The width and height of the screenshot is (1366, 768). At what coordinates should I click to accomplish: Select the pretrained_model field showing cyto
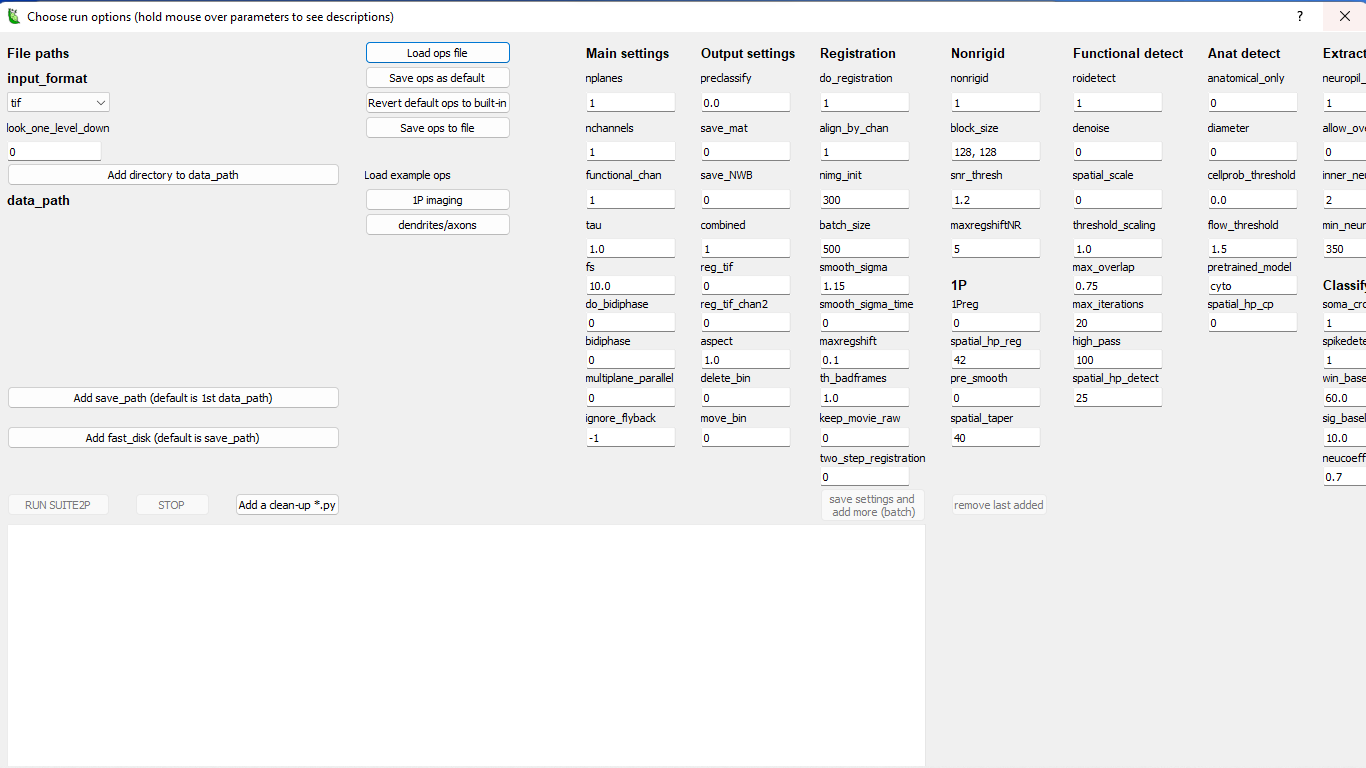click(1251, 285)
